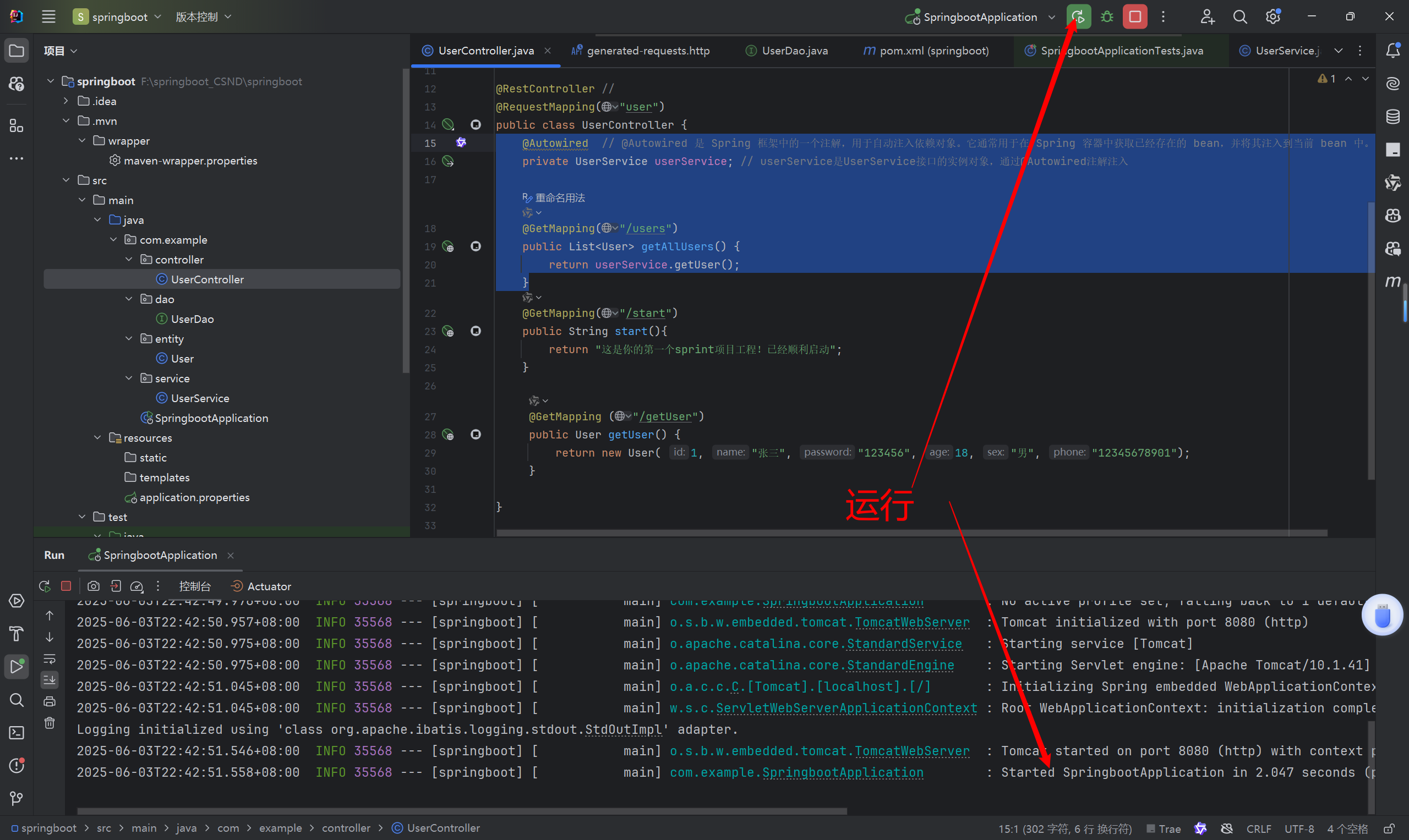Click the console horizontal scrollbar
Viewport: 1409px width, 840px height.
[x=462, y=811]
